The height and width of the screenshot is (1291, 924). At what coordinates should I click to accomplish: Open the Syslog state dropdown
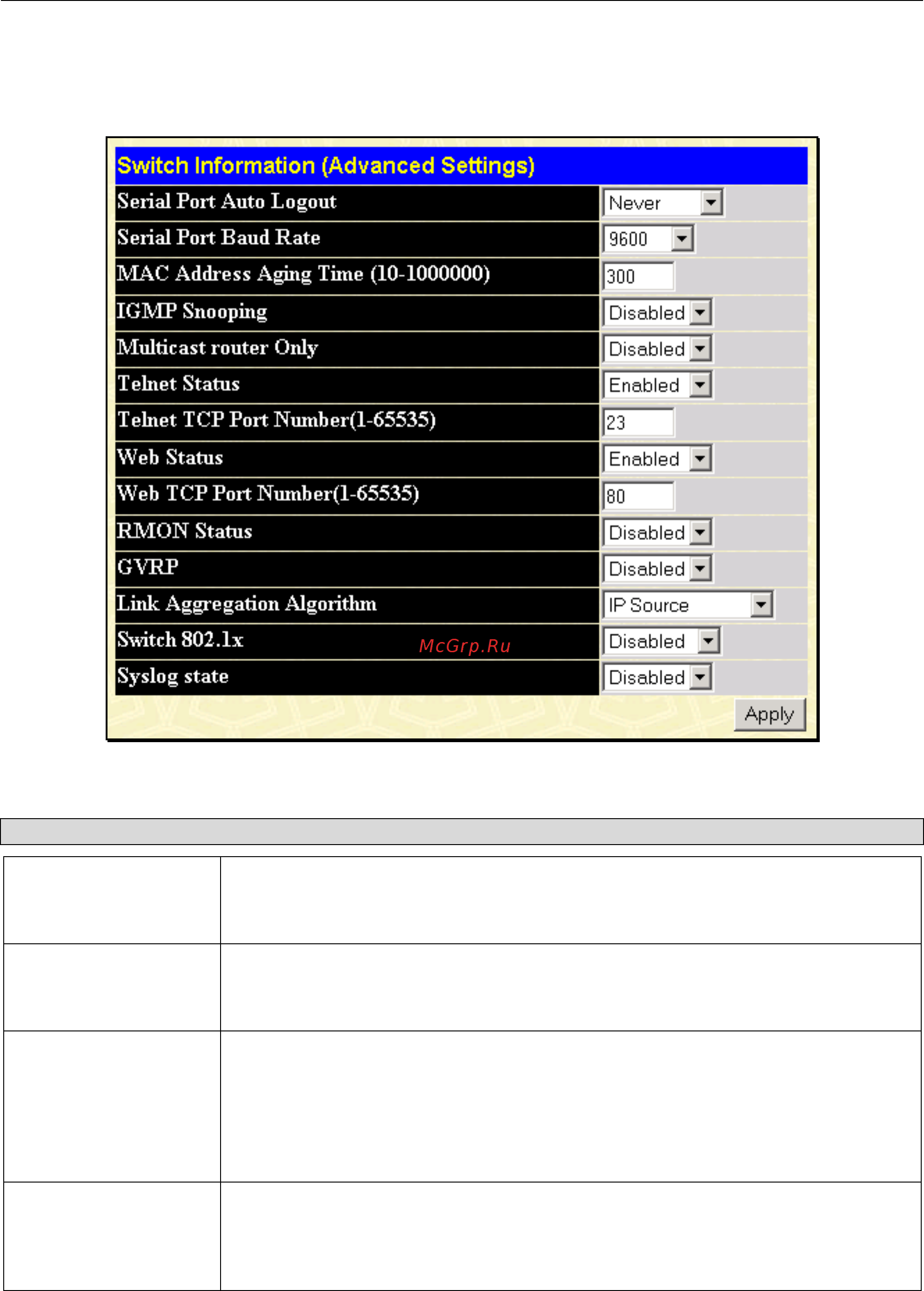657,677
